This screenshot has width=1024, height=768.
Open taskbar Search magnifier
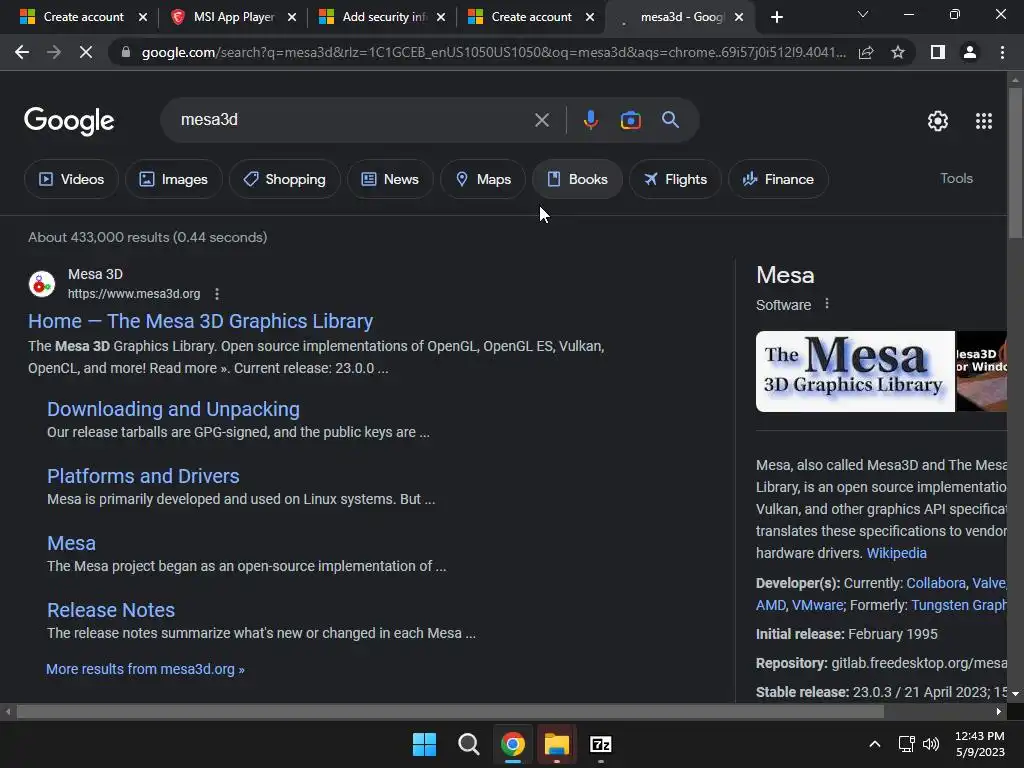click(468, 744)
